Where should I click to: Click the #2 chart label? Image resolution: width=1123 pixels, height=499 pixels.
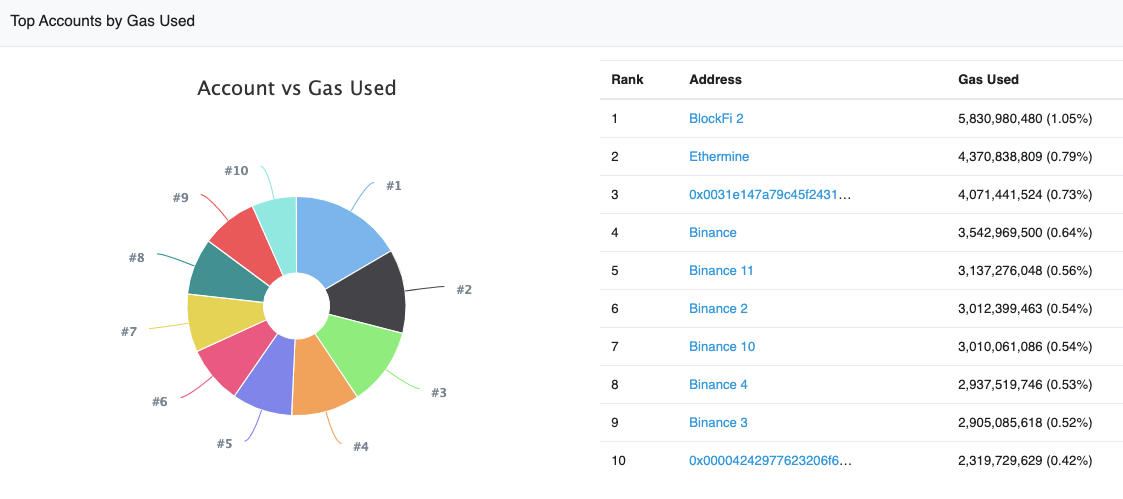coord(464,290)
